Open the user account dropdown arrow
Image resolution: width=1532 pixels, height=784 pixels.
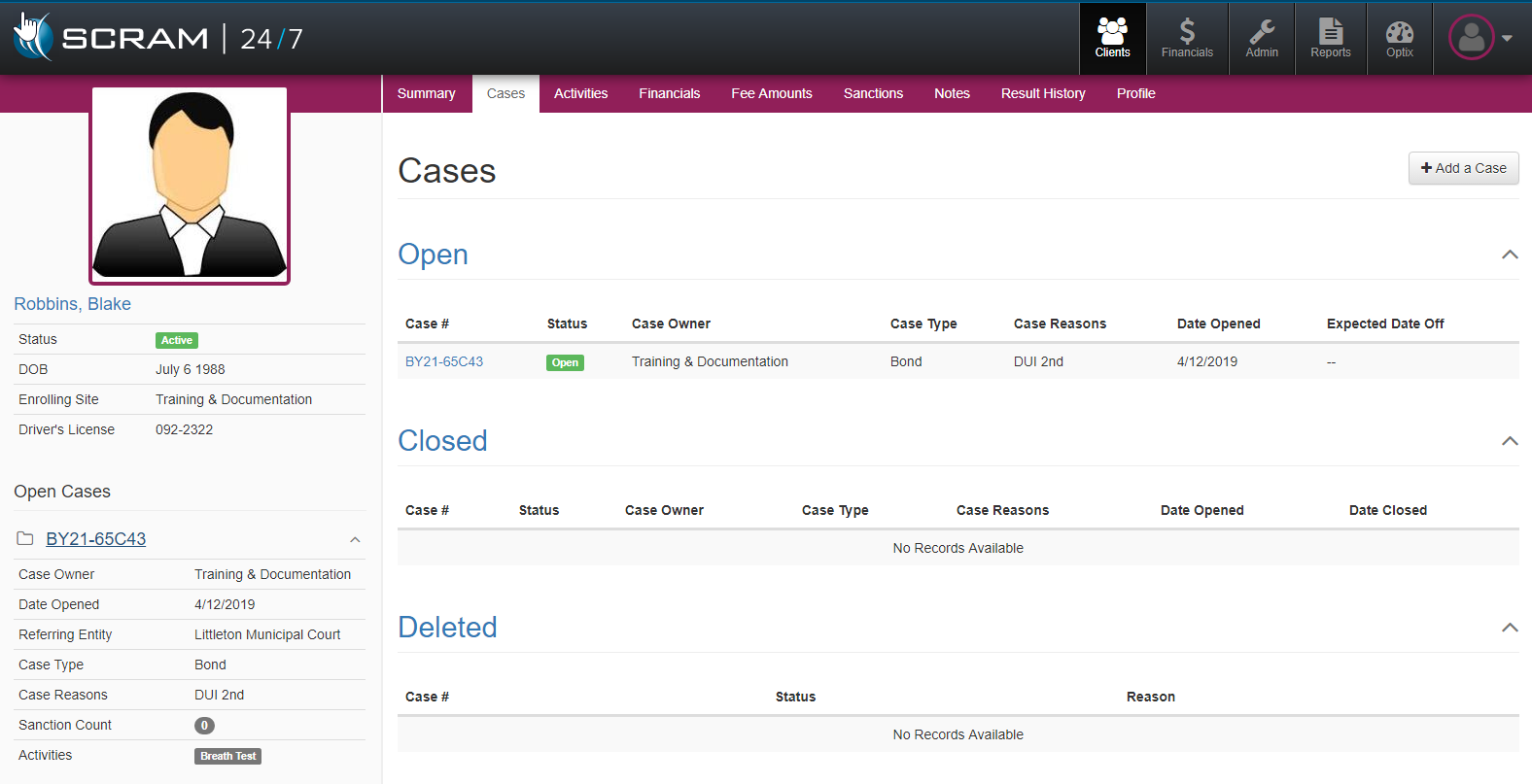click(1507, 39)
